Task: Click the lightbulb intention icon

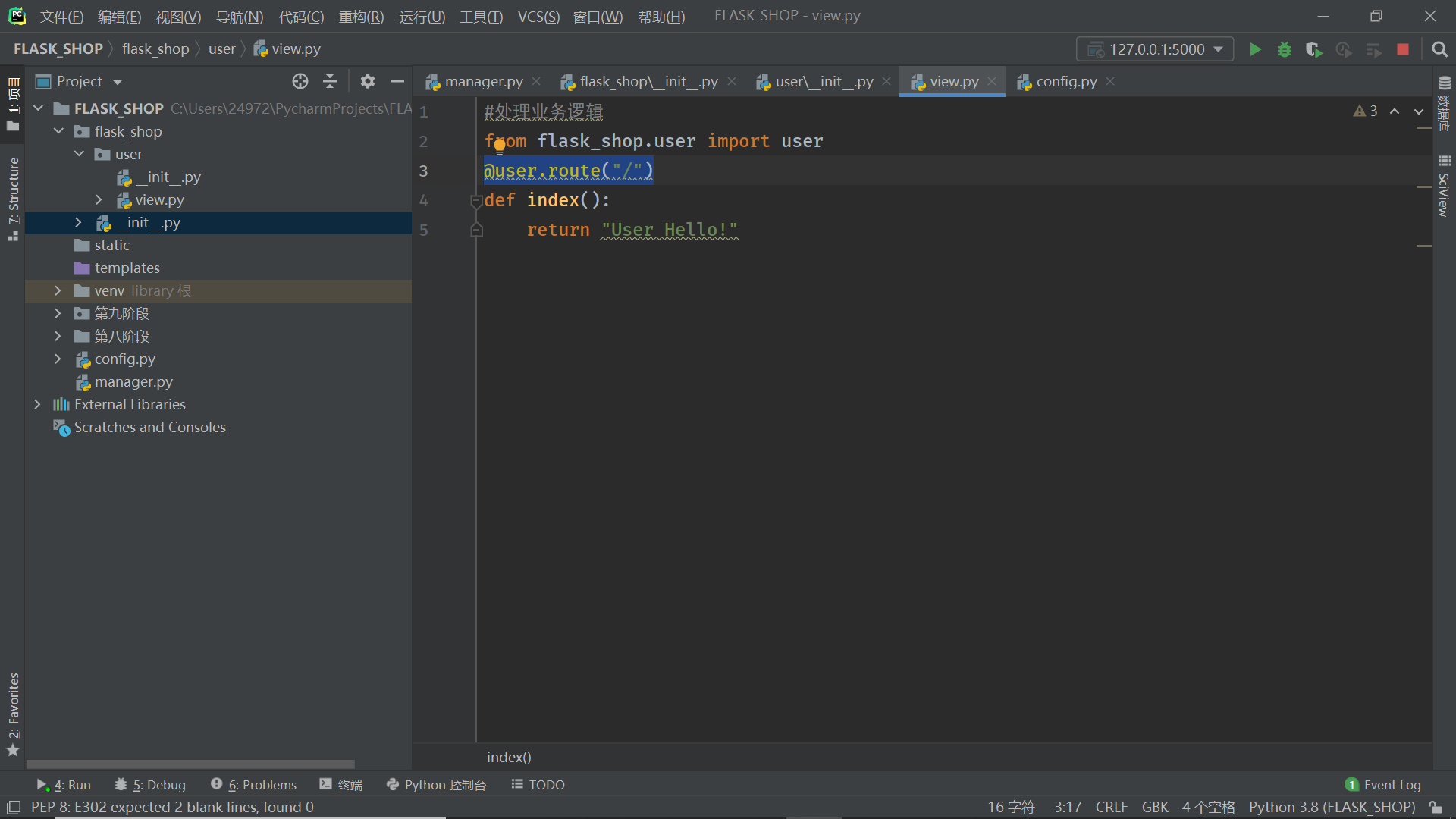Action: (500, 146)
